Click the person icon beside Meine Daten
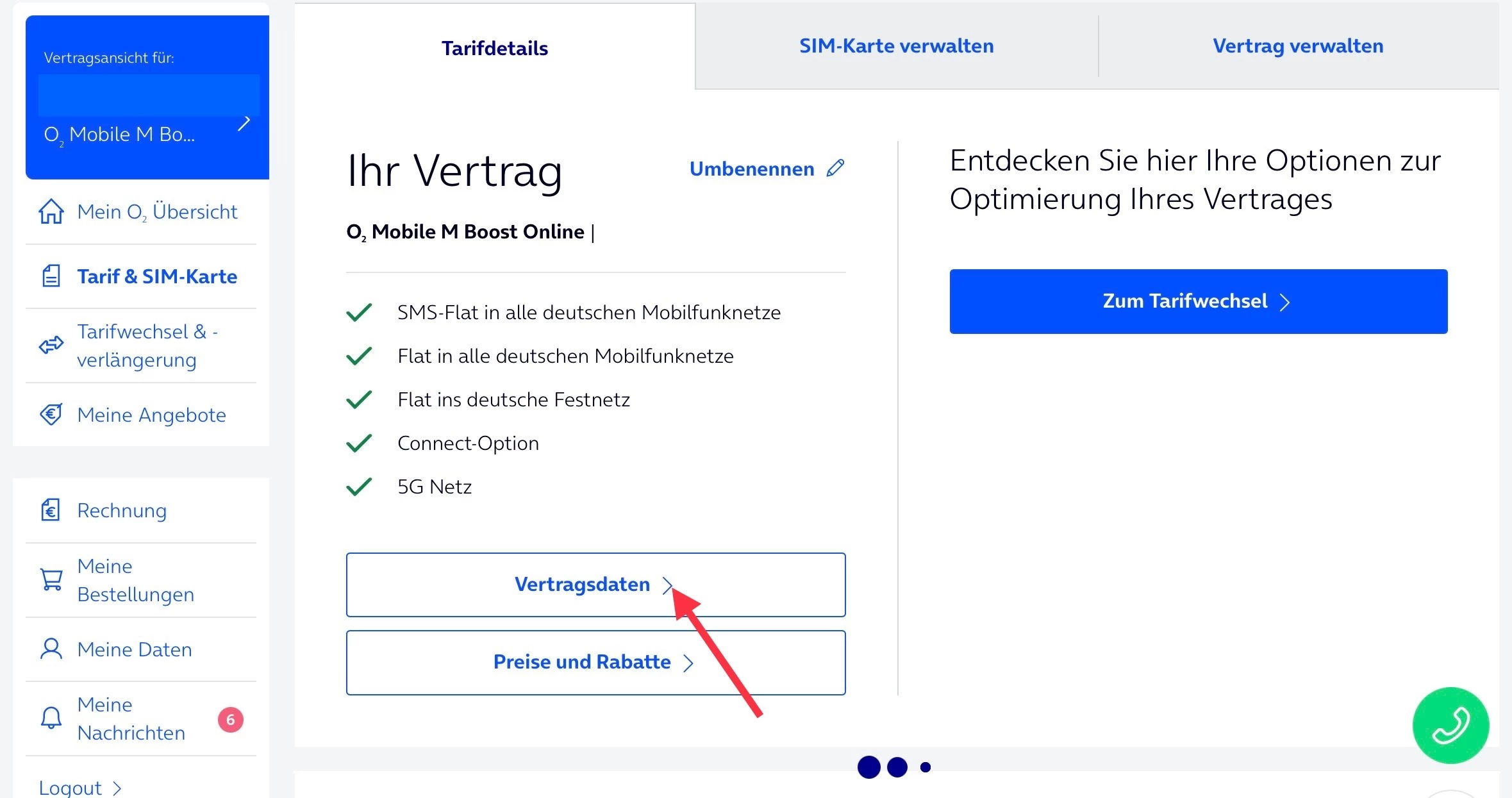 point(51,649)
